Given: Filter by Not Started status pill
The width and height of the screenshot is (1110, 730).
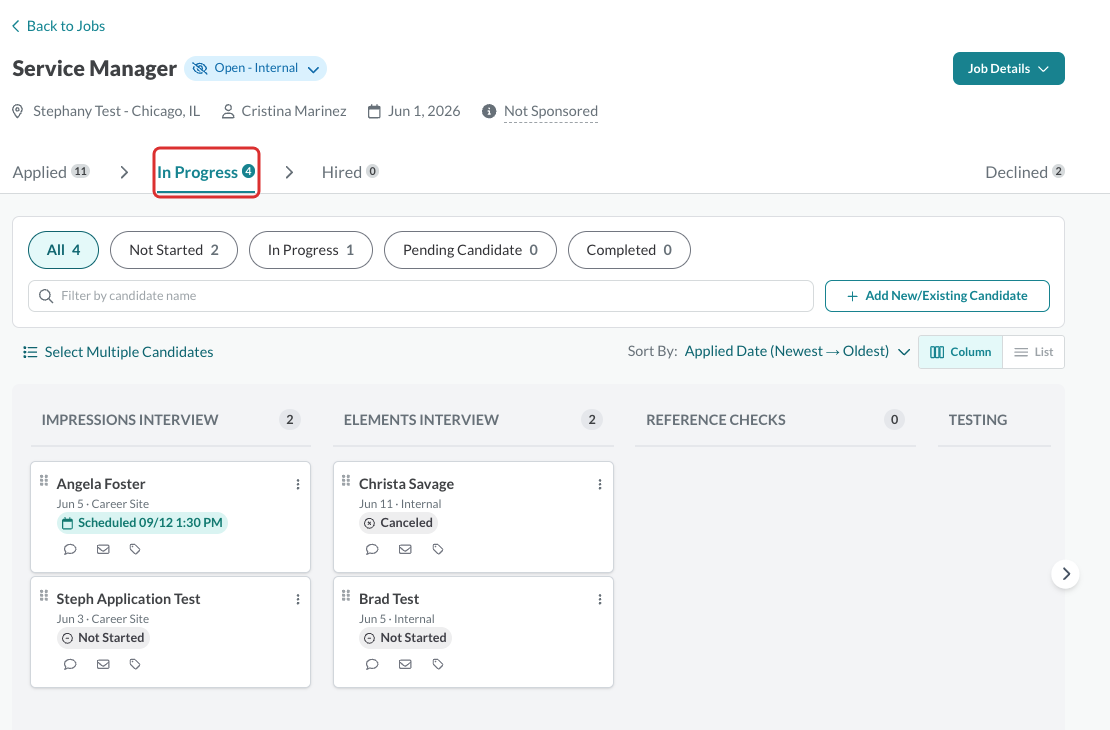Looking at the screenshot, I should [x=173, y=250].
